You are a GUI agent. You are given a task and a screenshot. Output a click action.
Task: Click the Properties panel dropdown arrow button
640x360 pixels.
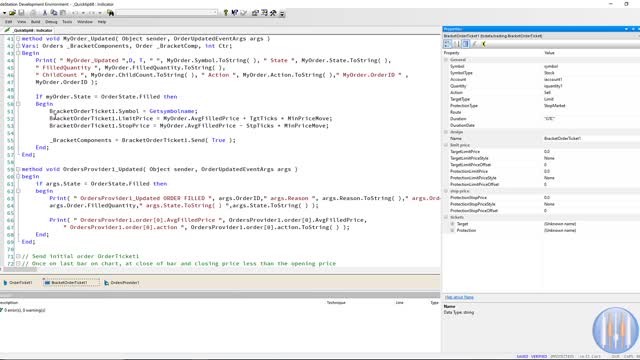(x=626, y=29)
